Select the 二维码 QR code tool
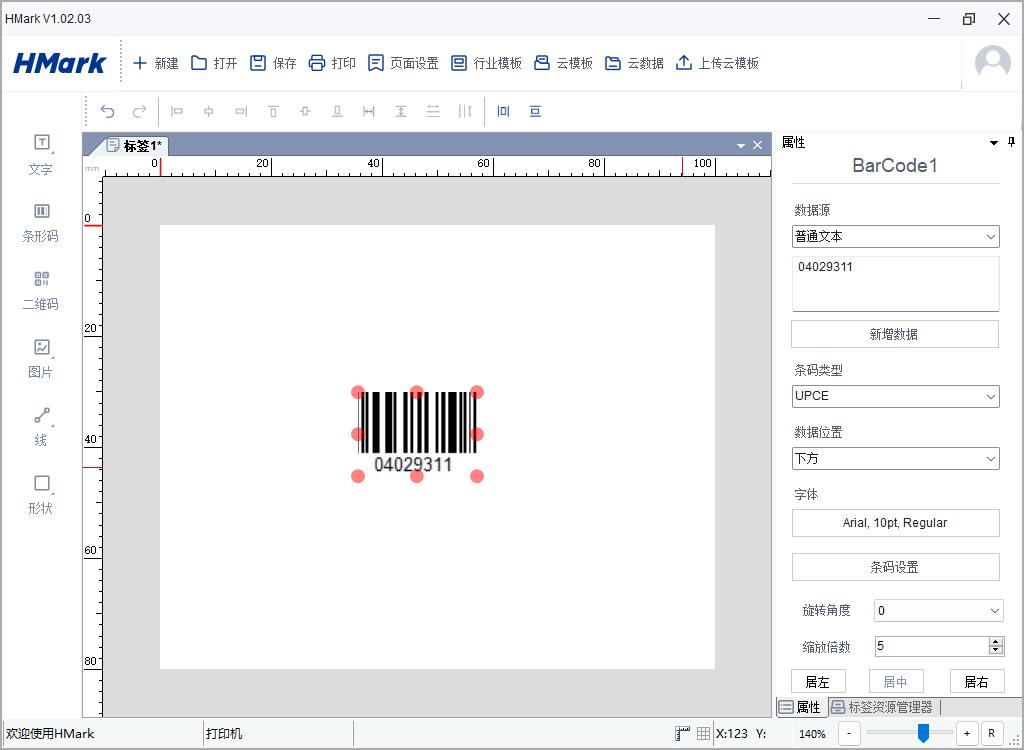This screenshot has height=750, width=1024. [40, 291]
